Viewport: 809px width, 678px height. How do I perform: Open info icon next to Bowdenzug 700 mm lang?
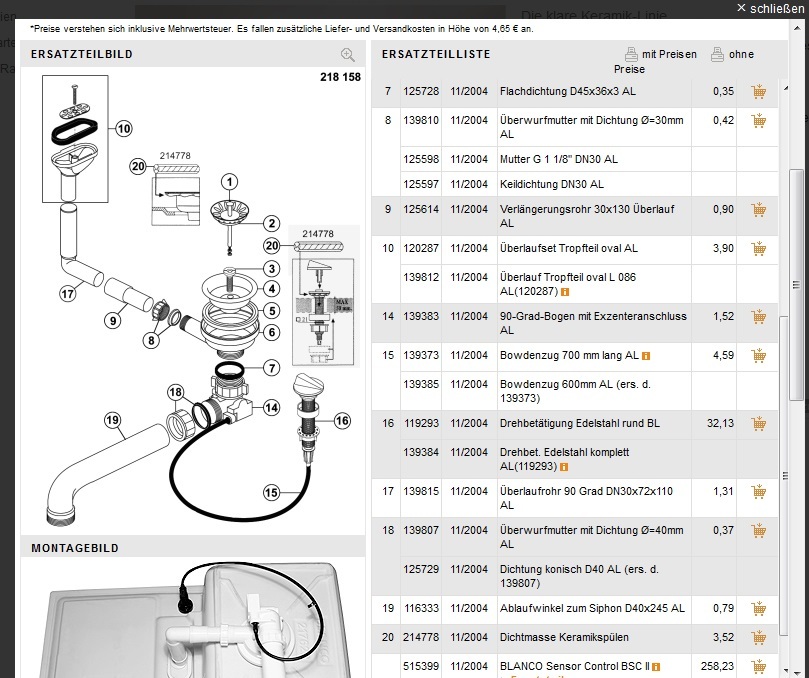click(646, 356)
